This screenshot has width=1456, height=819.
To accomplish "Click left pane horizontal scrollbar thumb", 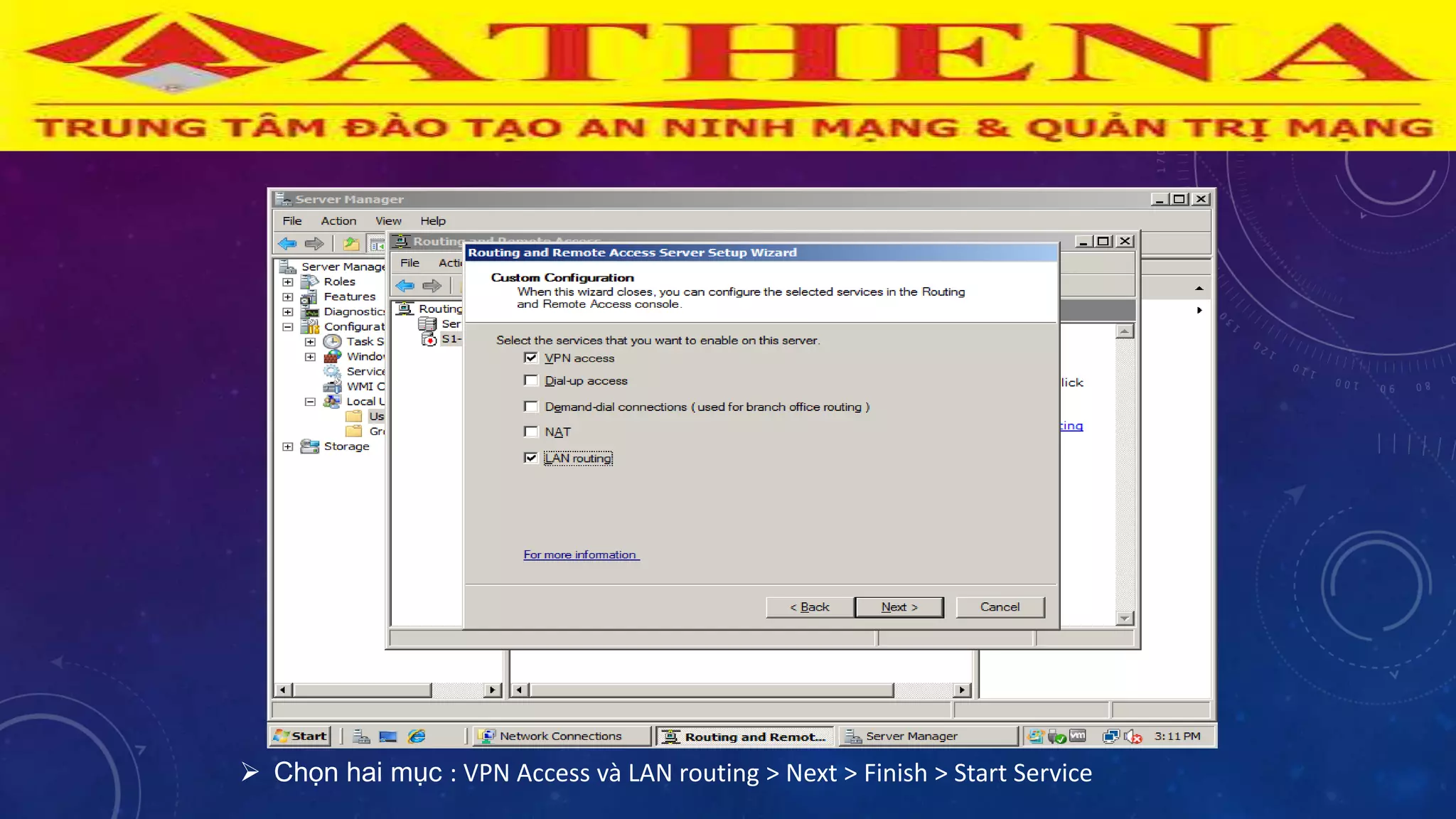I will click(x=363, y=690).
